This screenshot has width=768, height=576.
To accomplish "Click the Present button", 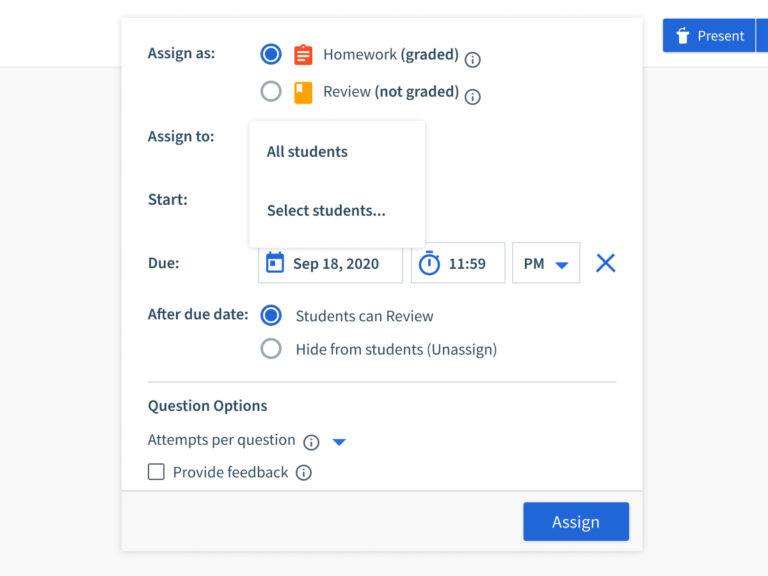I will coord(709,36).
